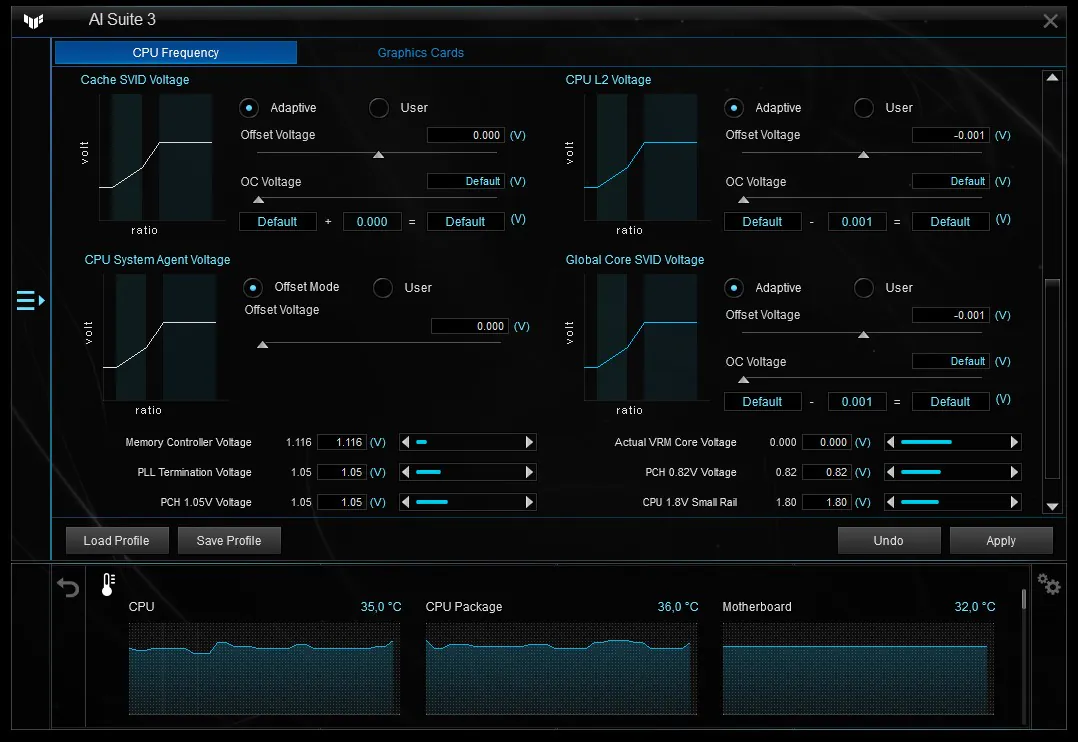
Task: Click the CPU temperature graph
Action: [264, 669]
